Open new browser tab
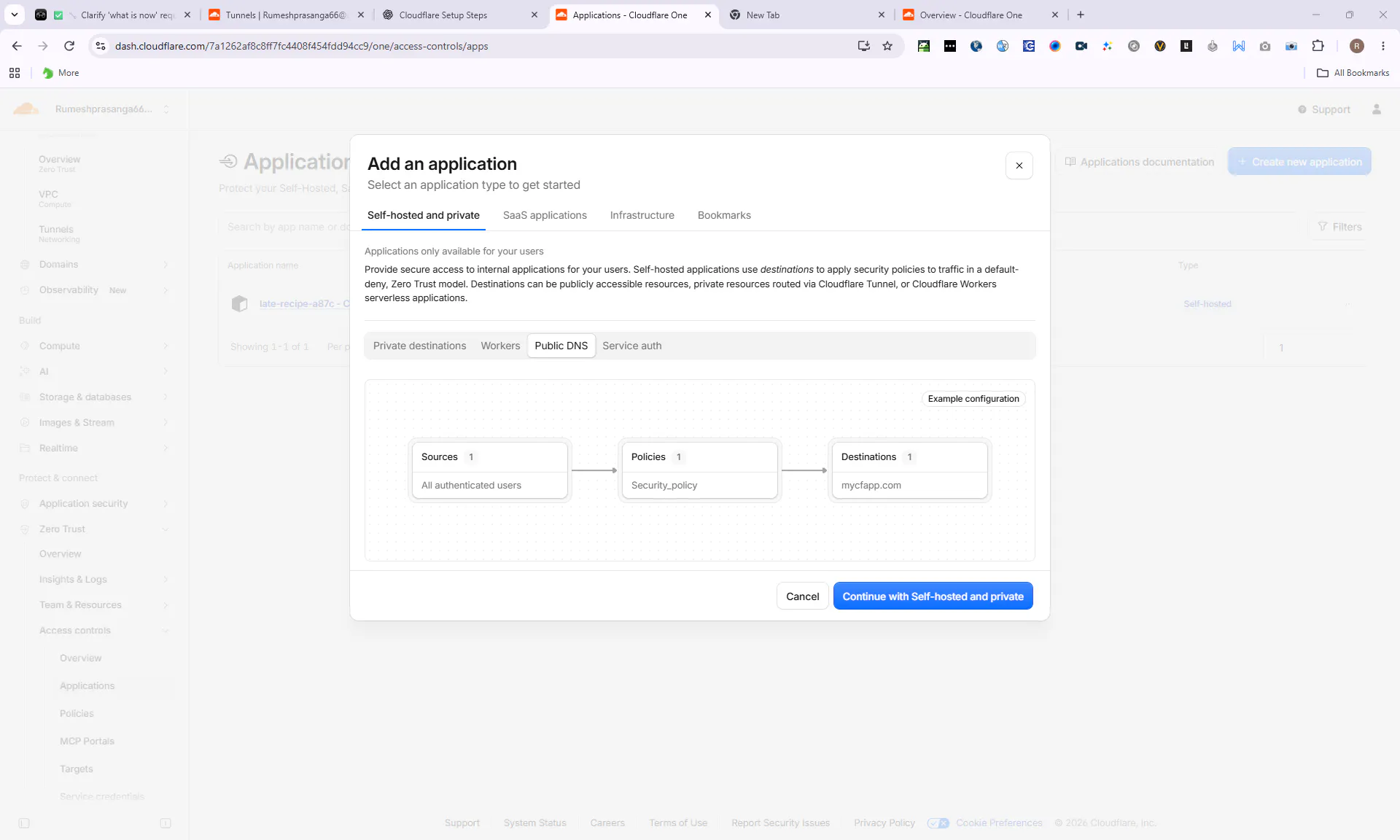 click(x=1081, y=15)
